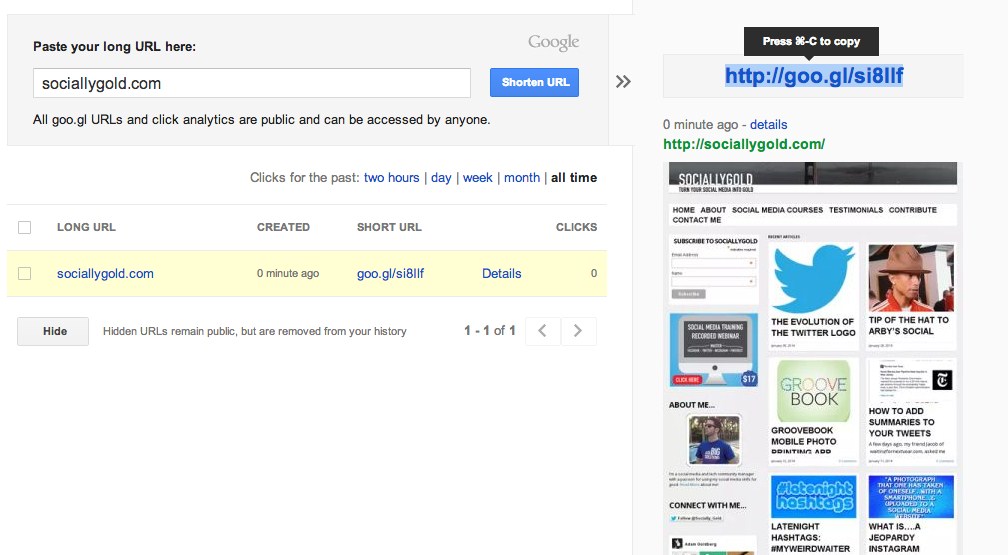Open the goo.gl/si8Ilf short URL in table
This screenshot has width=1008, height=555.
tap(390, 273)
